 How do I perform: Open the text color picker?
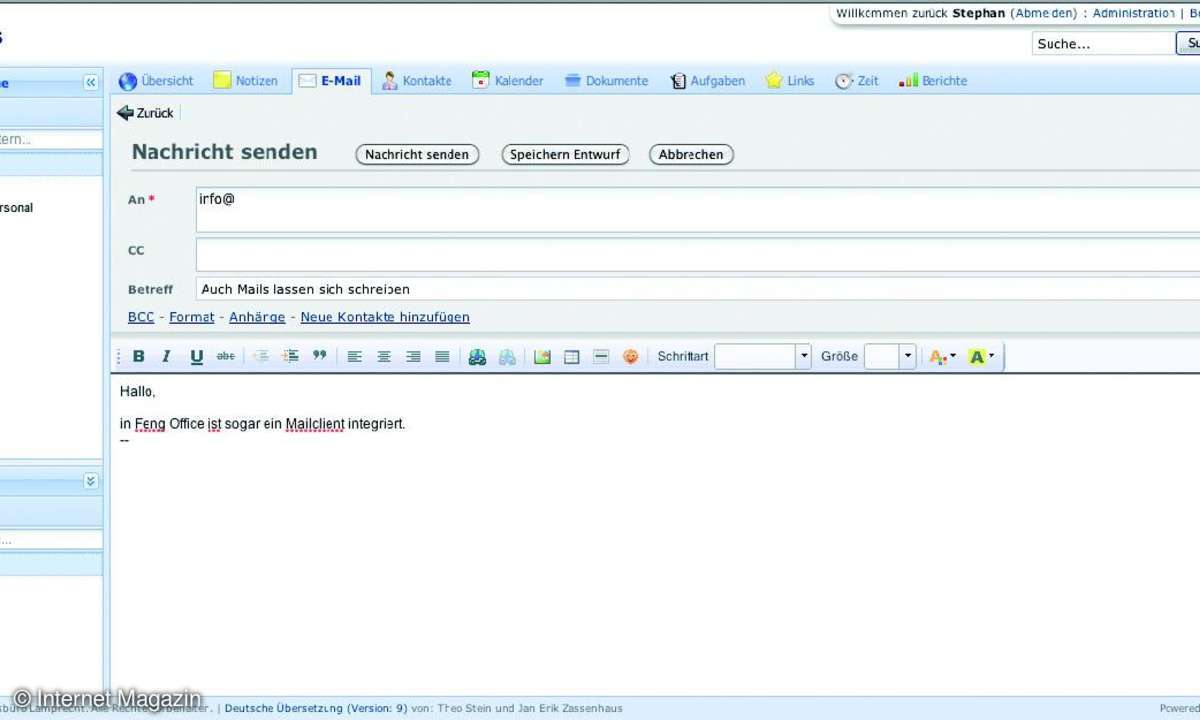pos(942,356)
